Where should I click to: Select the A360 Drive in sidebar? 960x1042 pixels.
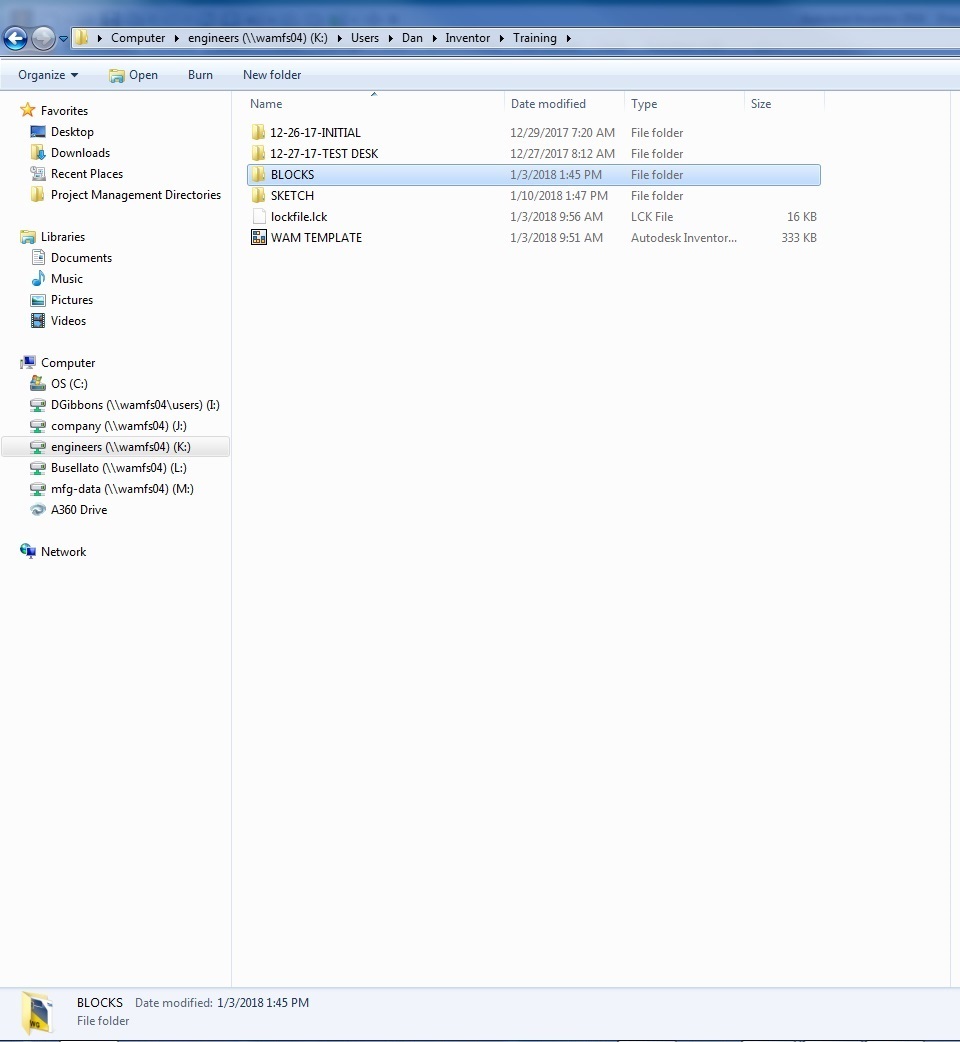pos(77,510)
